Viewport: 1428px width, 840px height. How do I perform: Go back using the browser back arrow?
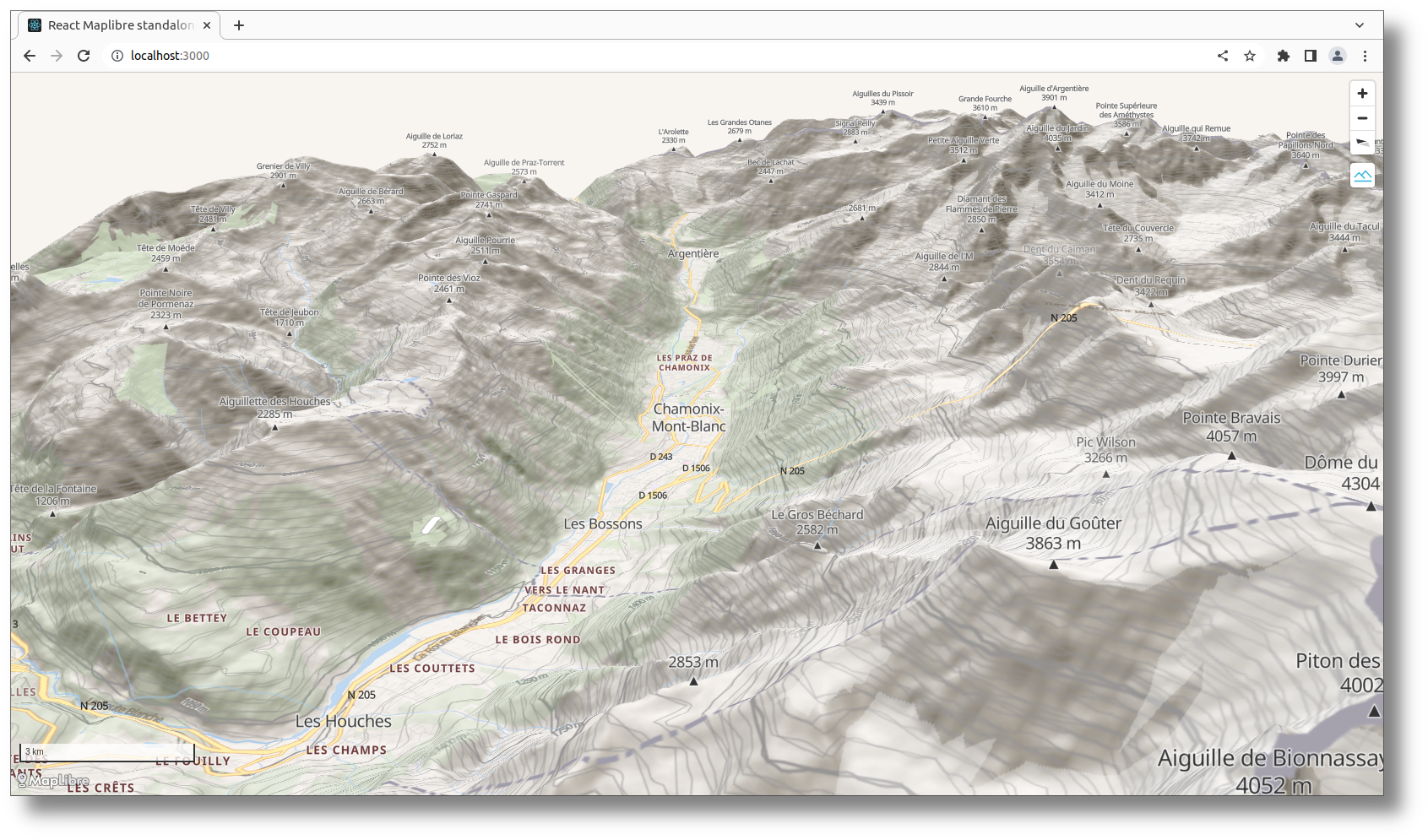(x=30, y=56)
